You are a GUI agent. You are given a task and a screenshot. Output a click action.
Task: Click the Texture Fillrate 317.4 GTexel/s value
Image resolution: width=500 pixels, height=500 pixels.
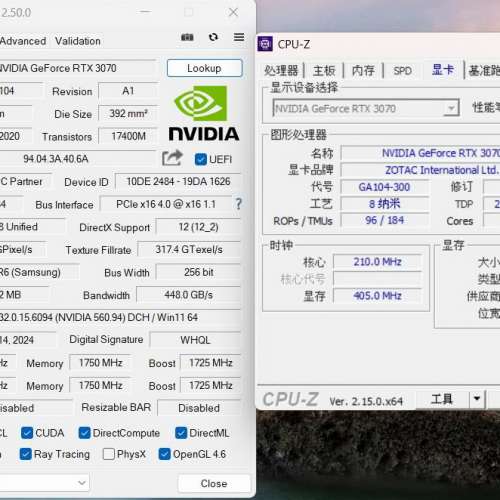(189, 249)
